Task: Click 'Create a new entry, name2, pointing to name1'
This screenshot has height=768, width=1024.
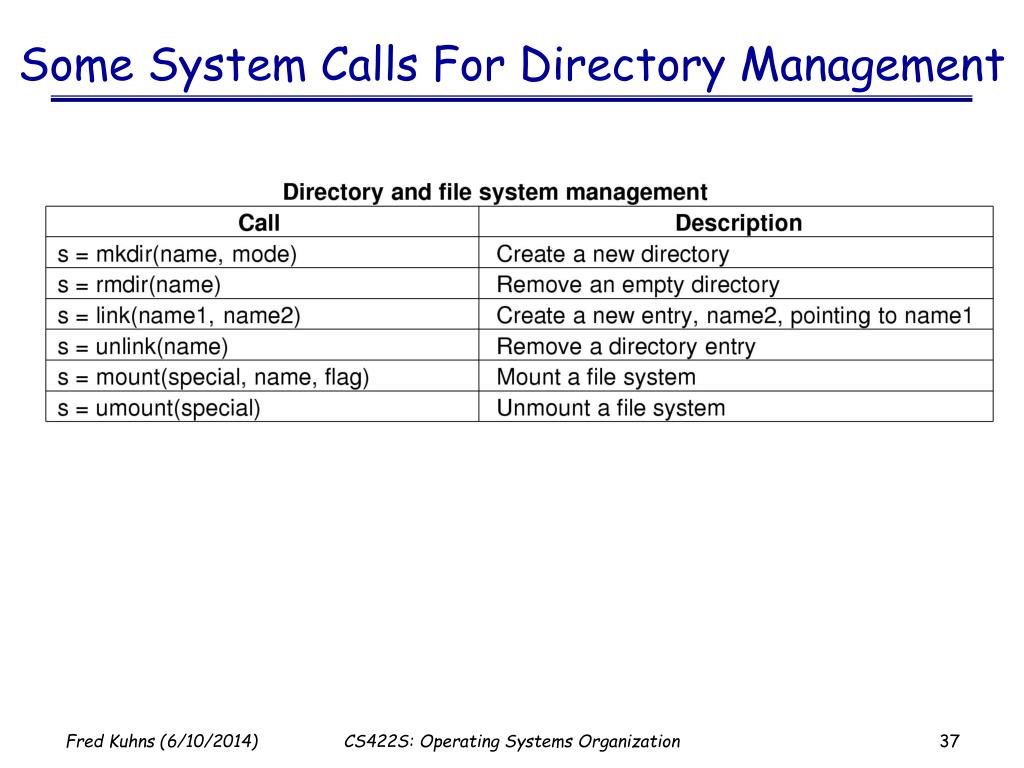Action: (735, 315)
